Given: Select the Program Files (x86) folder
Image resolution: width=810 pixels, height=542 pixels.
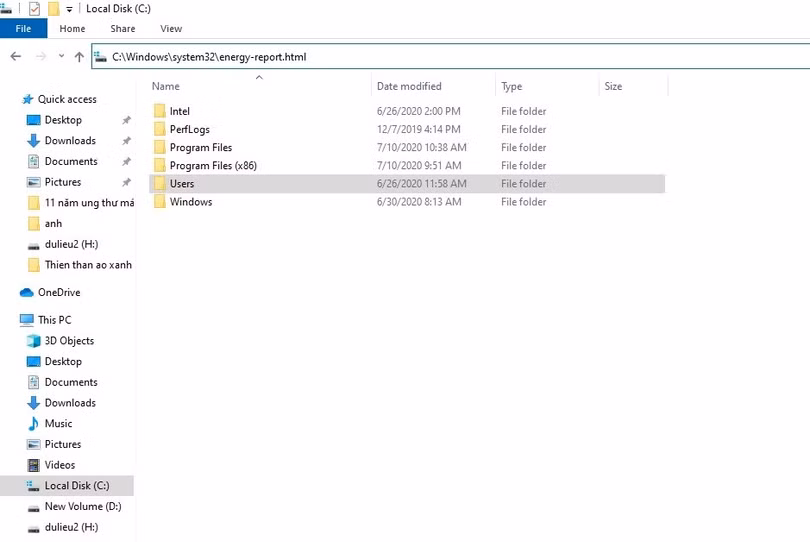Looking at the screenshot, I should click(213, 166).
